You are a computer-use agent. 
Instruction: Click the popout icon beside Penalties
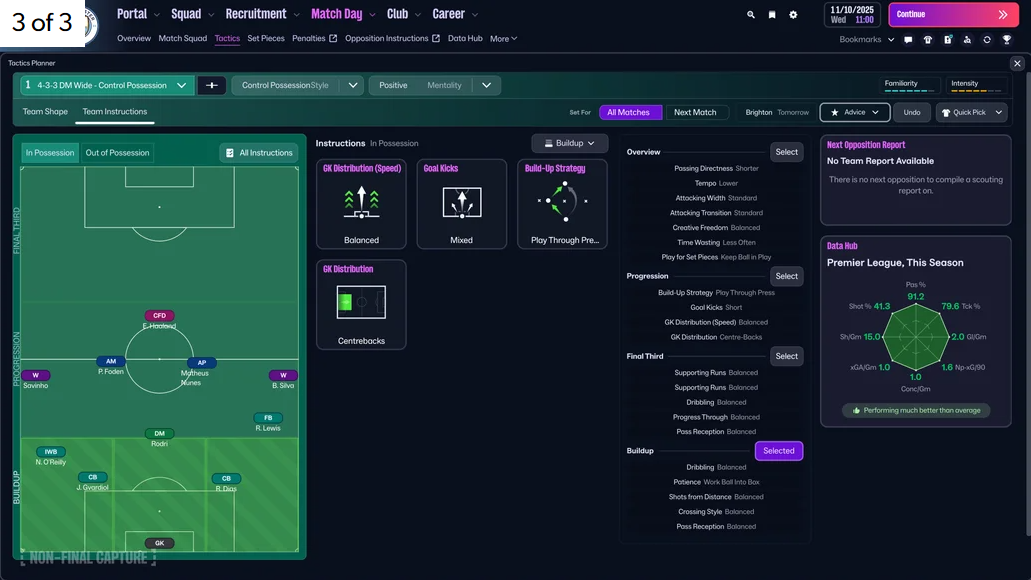pos(333,39)
